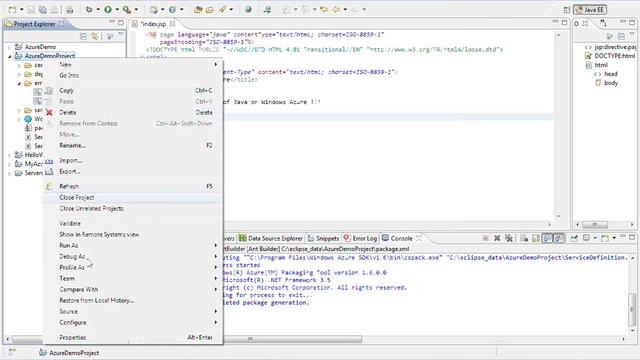
Task: Choose Restore from Local History...
Action: [x=132, y=300]
